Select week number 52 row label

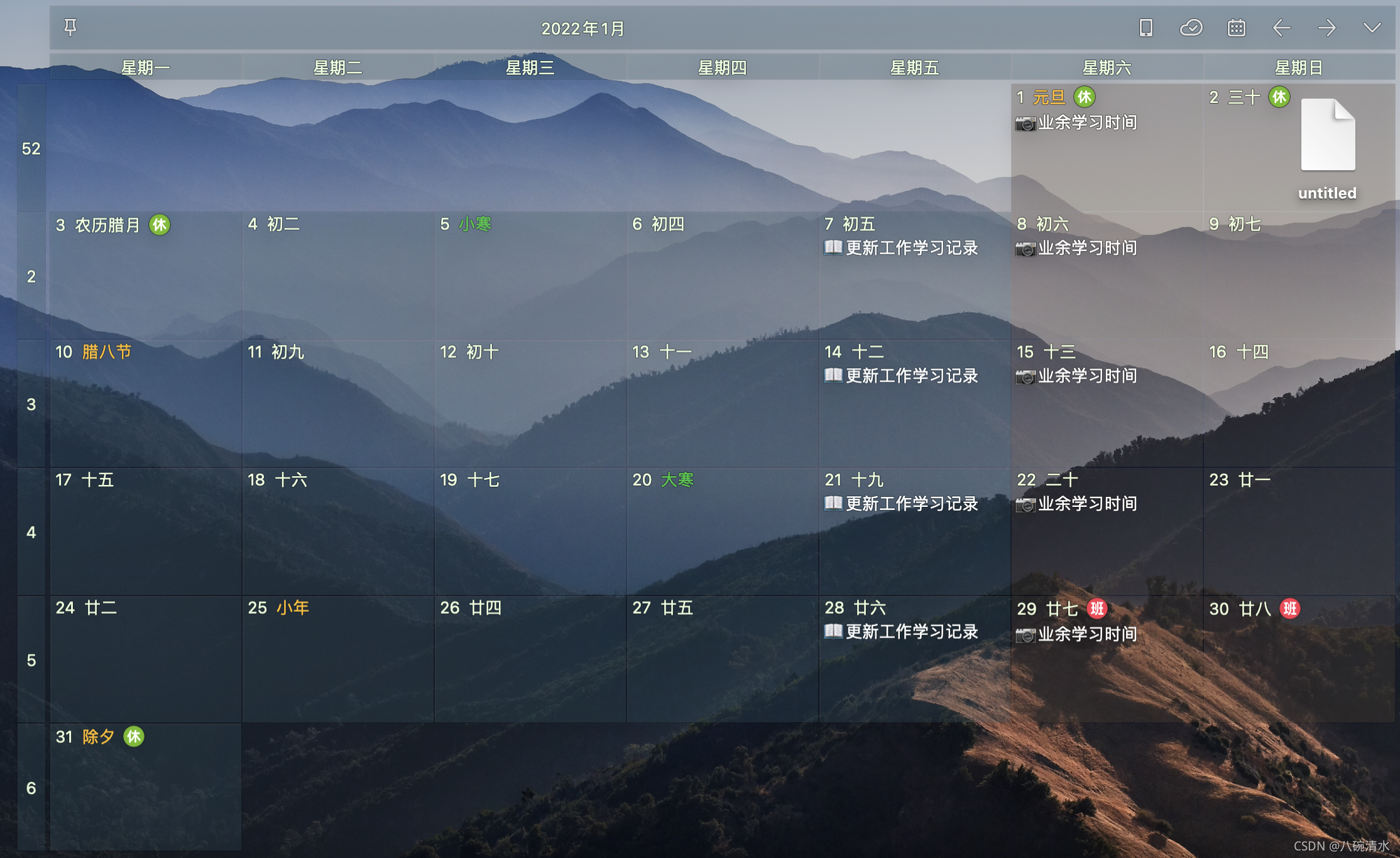tap(31, 149)
